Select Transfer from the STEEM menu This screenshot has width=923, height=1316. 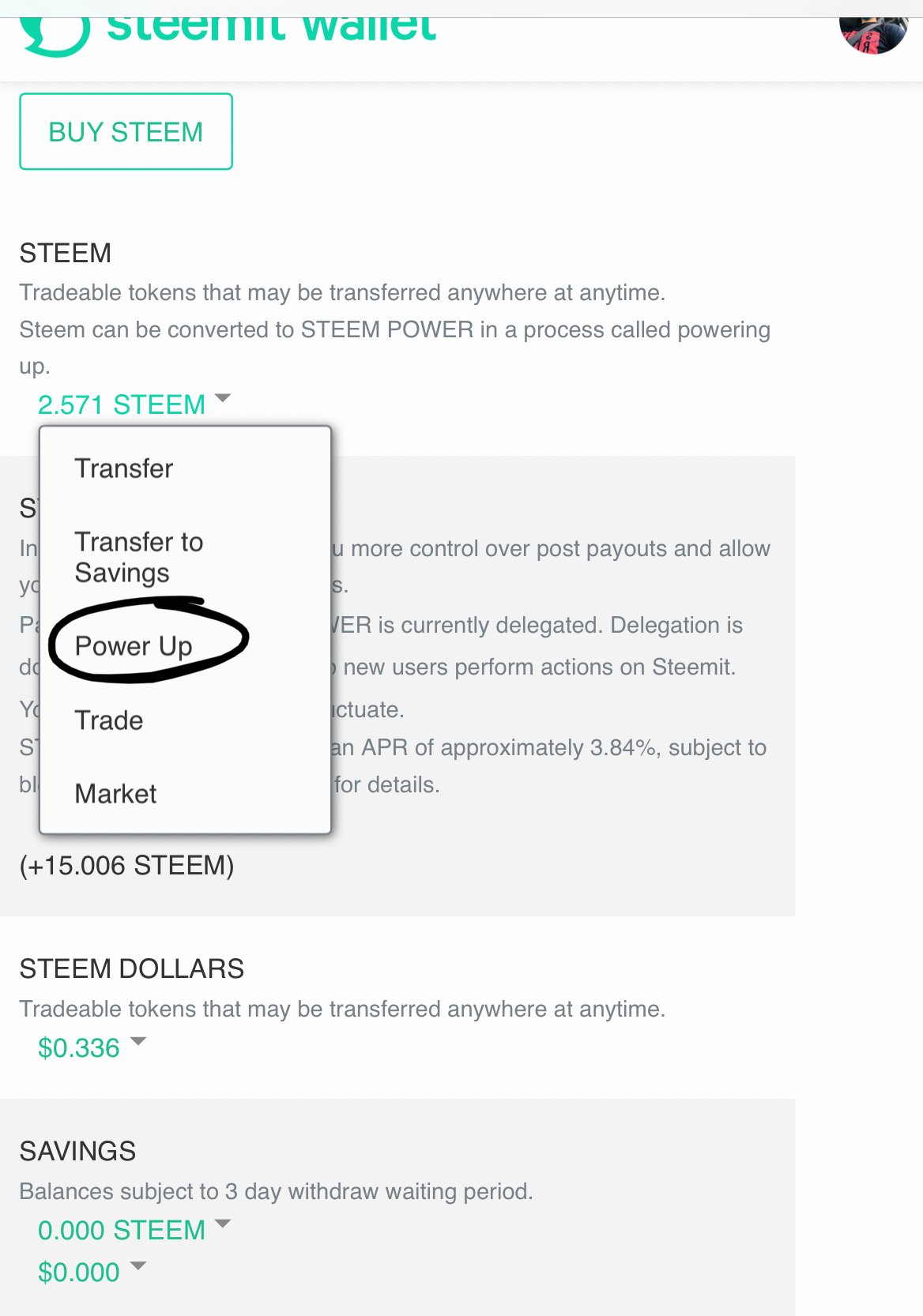[124, 468]
